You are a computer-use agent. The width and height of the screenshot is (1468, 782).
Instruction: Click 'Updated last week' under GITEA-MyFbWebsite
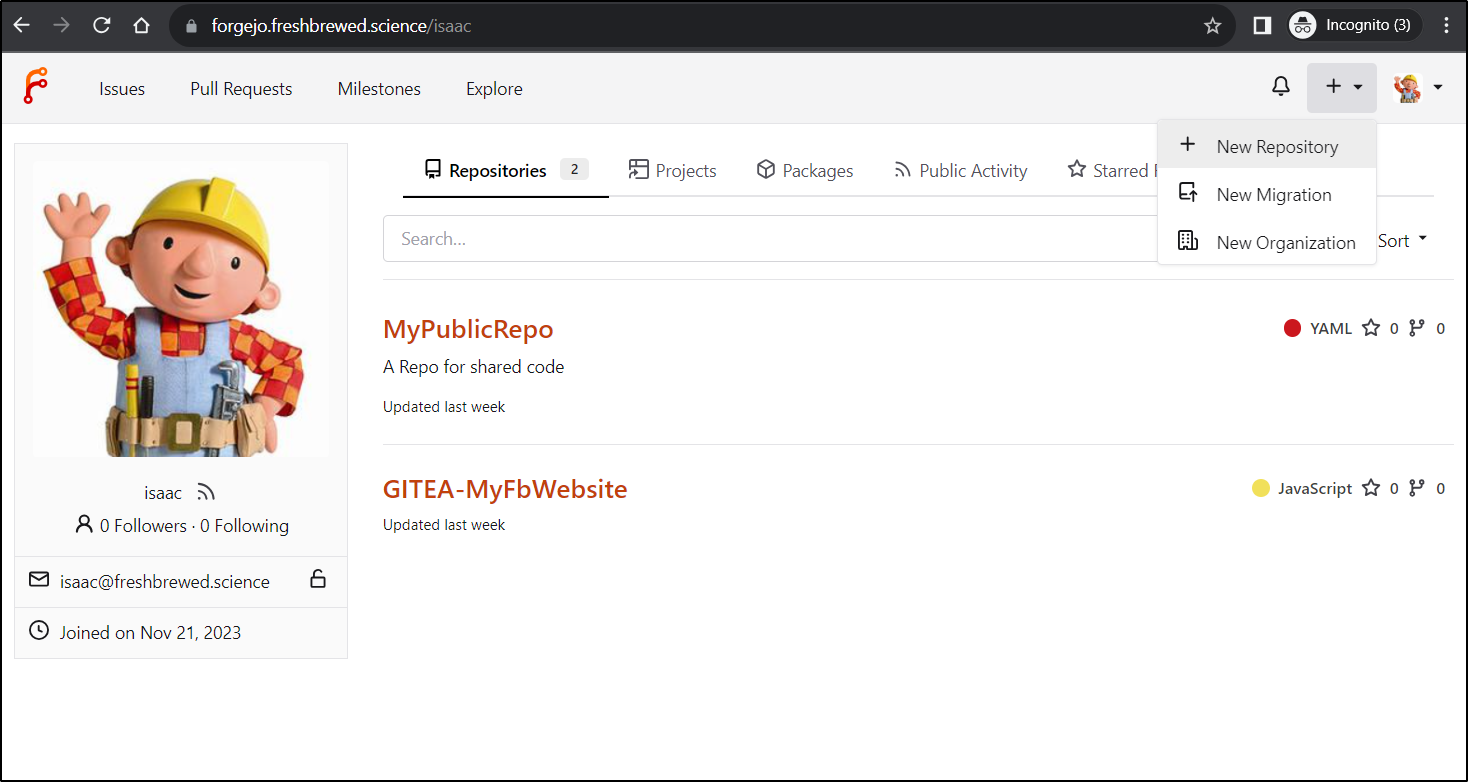[x=444, y=525]
